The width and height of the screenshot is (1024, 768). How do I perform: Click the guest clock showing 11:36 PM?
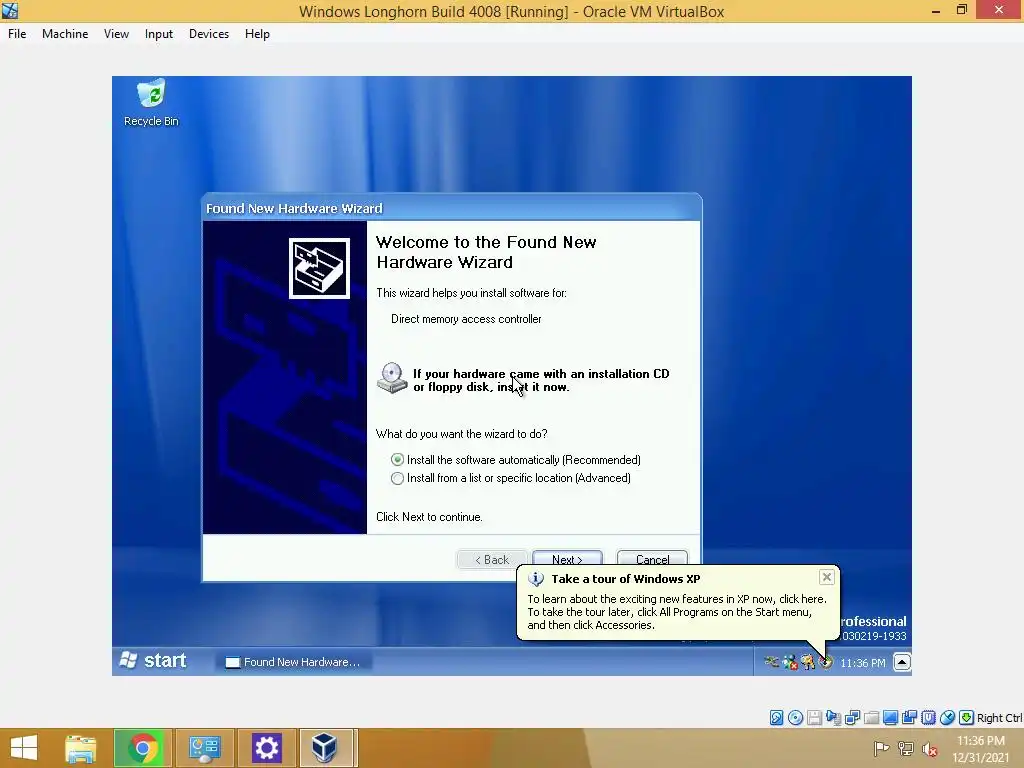(x=863, y=663)
